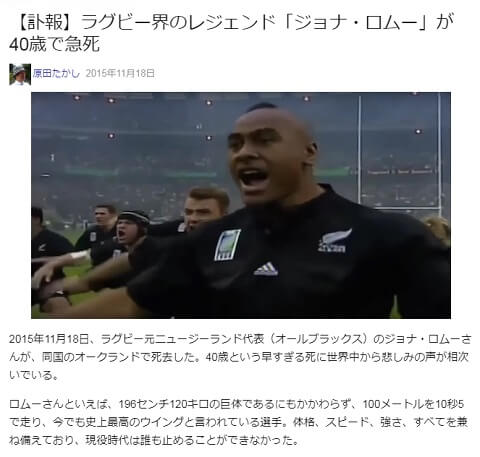Click the stadium floodlight in the photo's corner

pos(77,98)
